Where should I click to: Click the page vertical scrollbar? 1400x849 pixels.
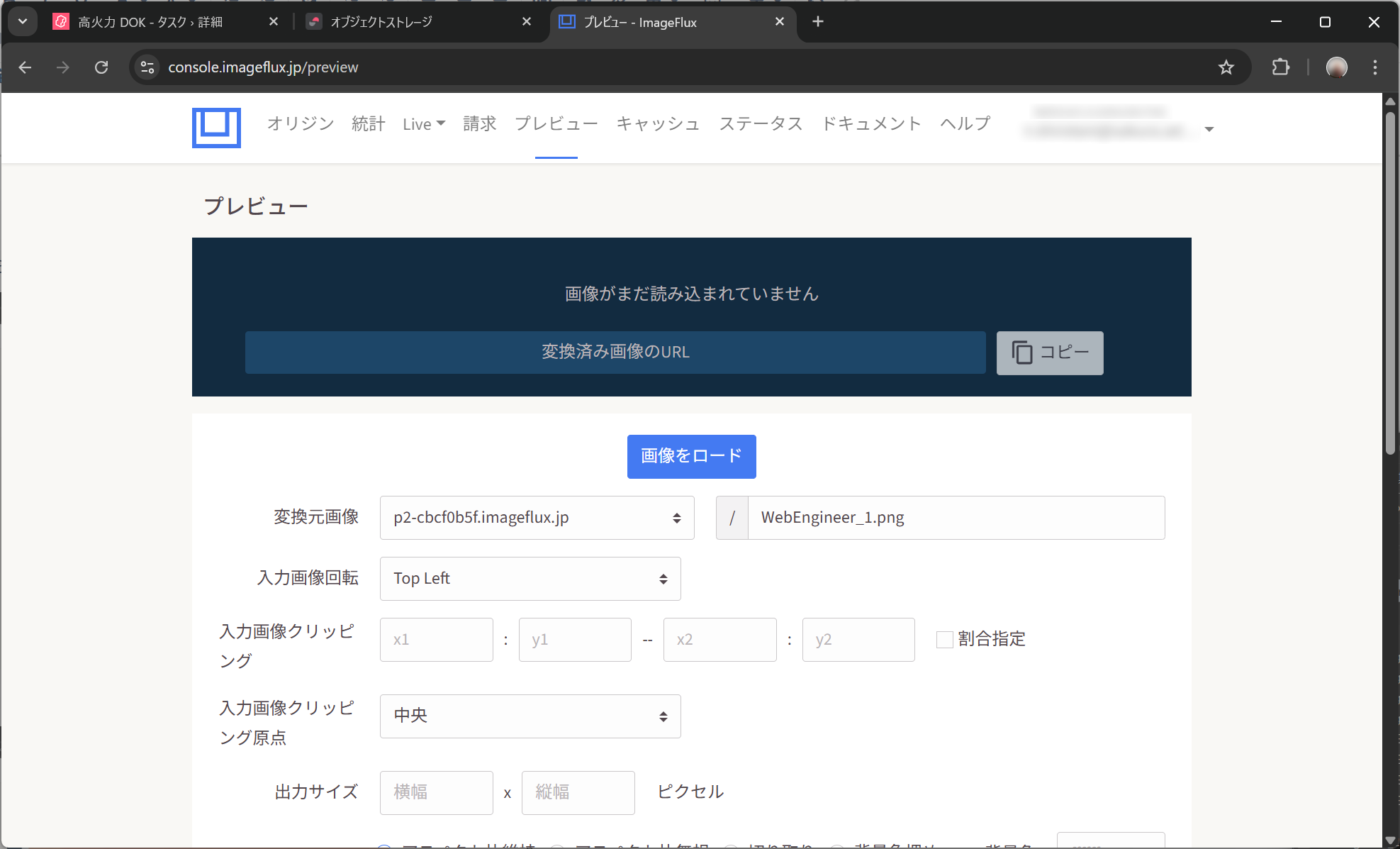(1390, 284)
